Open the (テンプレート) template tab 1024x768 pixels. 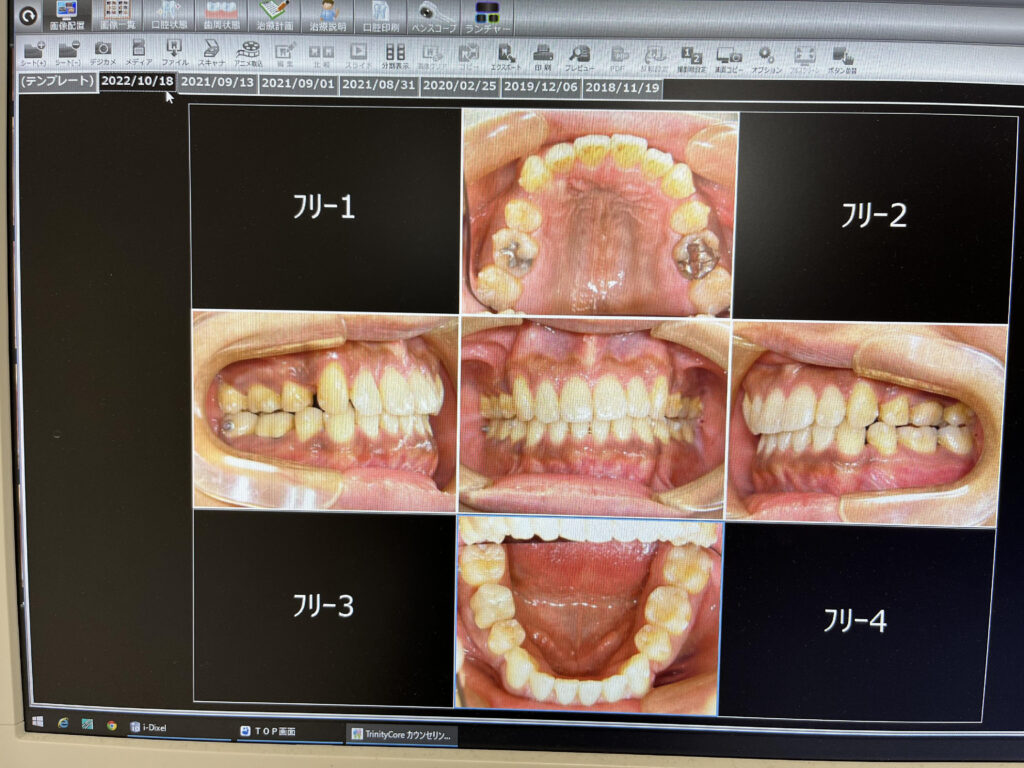(x=57, y=81)
